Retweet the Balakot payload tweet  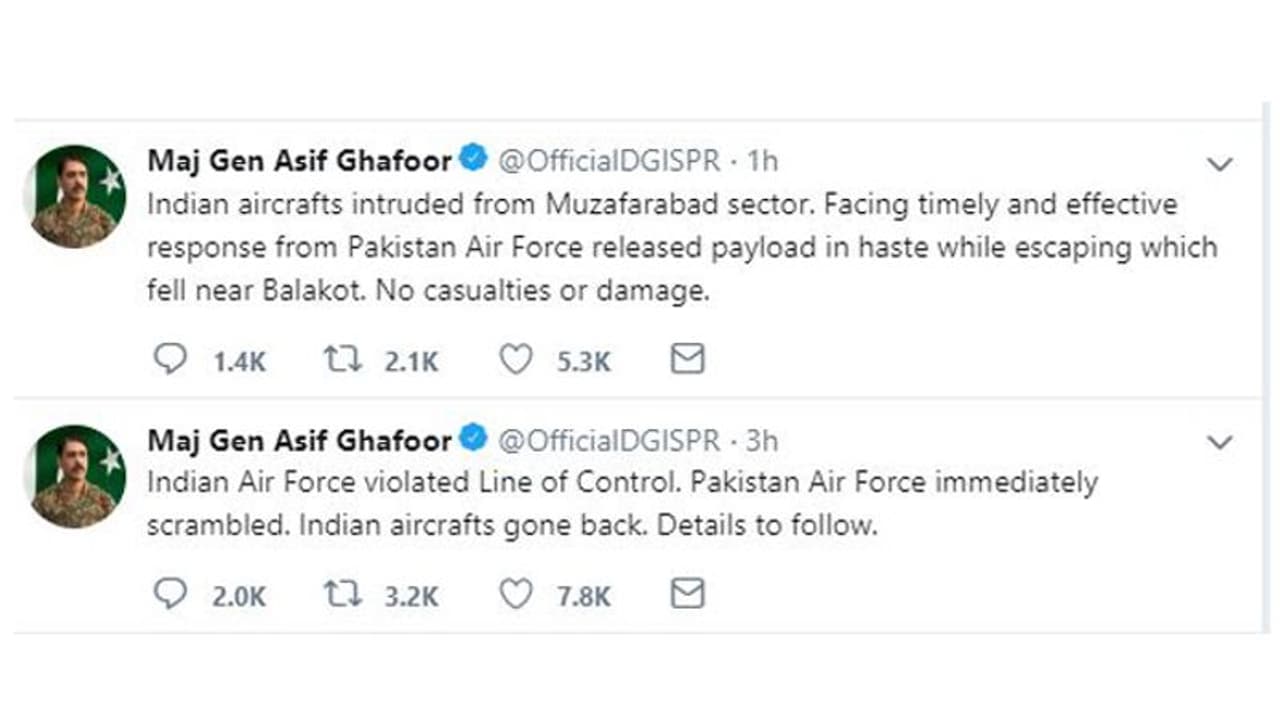(x=342, y=359)
